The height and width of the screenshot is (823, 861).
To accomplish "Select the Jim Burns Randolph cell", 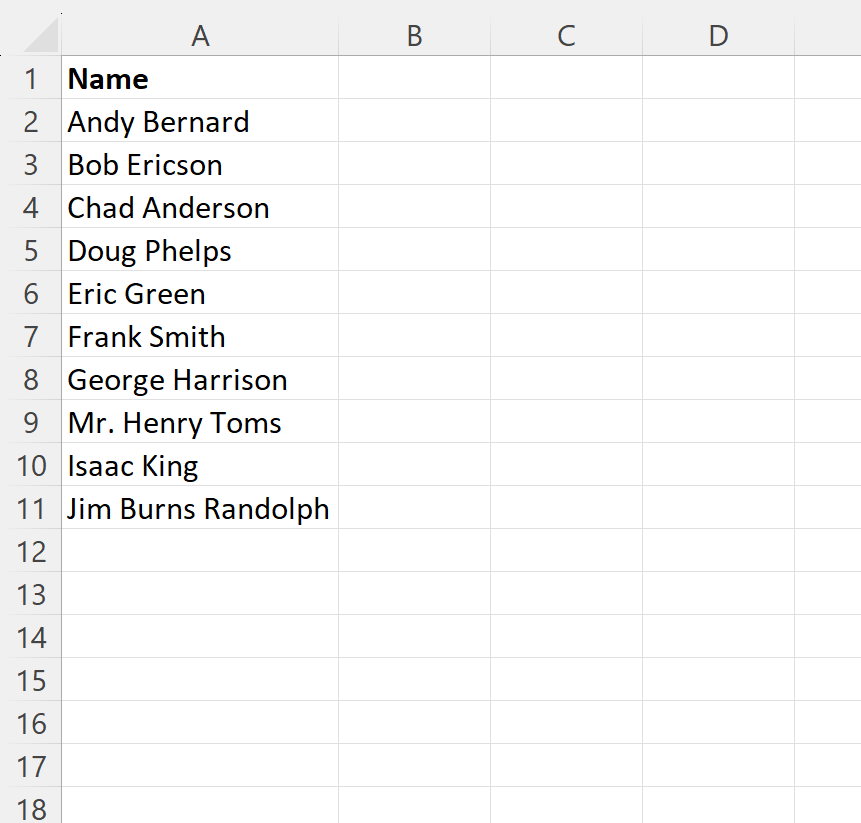I will [198, 509].
